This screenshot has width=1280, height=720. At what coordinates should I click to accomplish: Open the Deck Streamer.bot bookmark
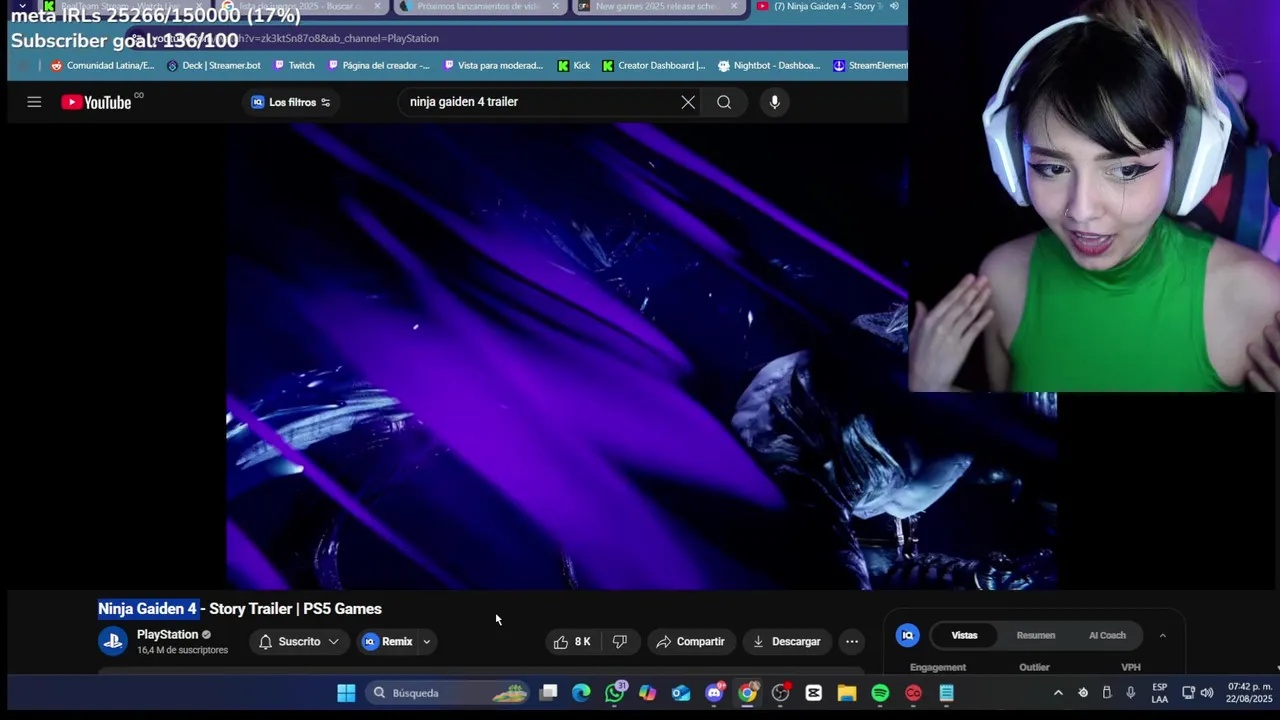(213, 66)
